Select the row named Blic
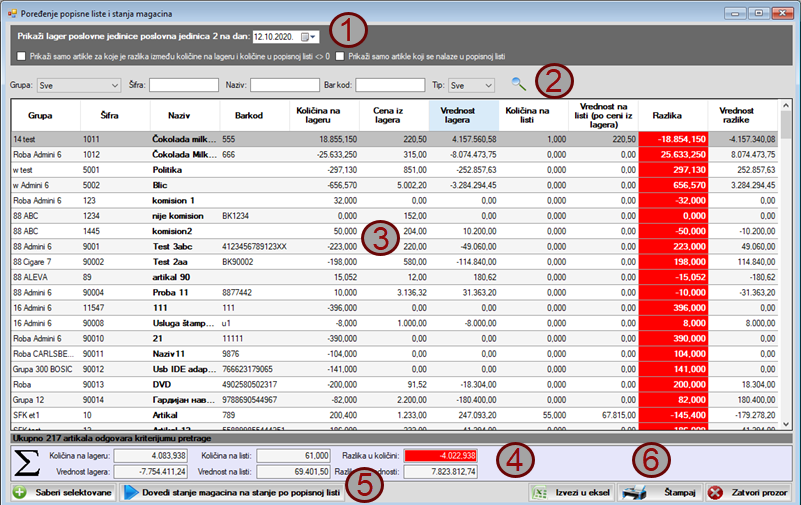The width and height of the screenshot is (801, 505). [x=394, y=185]
